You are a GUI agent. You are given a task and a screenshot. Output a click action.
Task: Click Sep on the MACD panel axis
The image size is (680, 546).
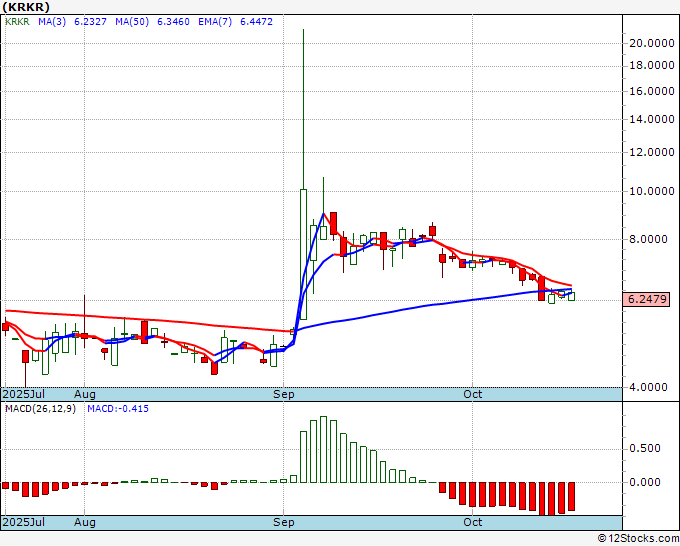(284, 522)
